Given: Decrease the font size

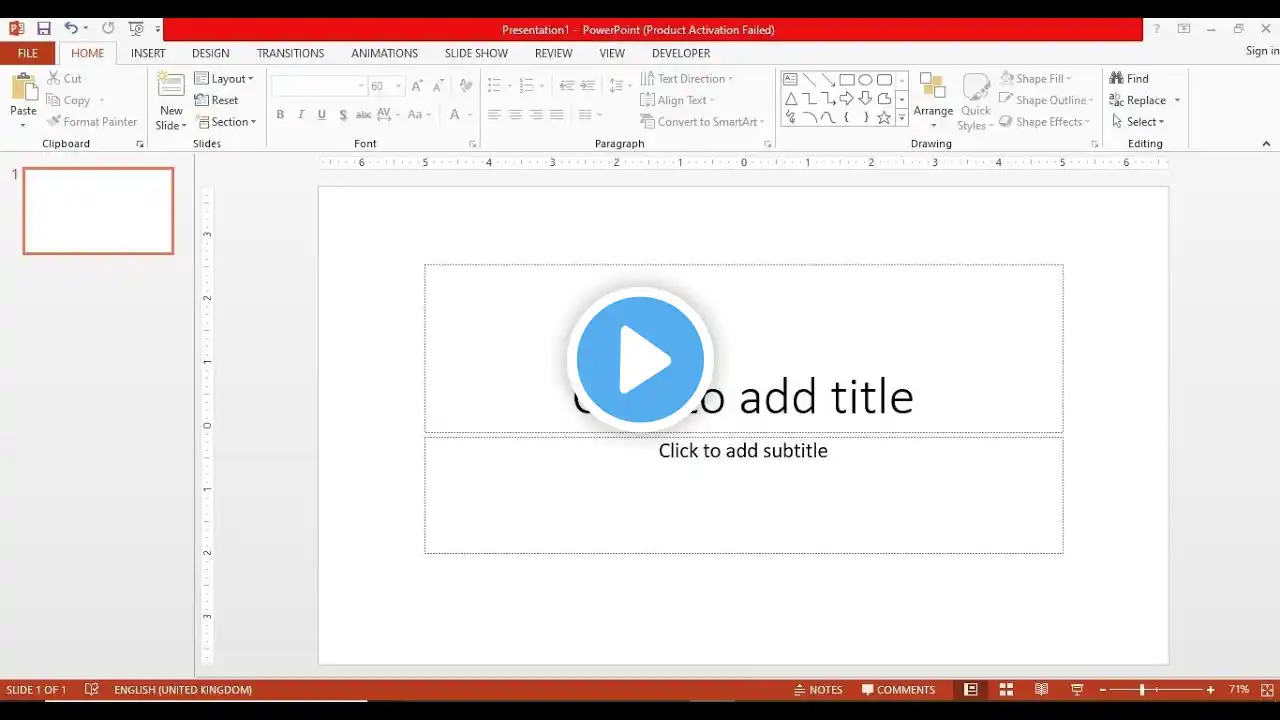Looking at the screenshot, I should pyautogui.click(x=440, y=87).
